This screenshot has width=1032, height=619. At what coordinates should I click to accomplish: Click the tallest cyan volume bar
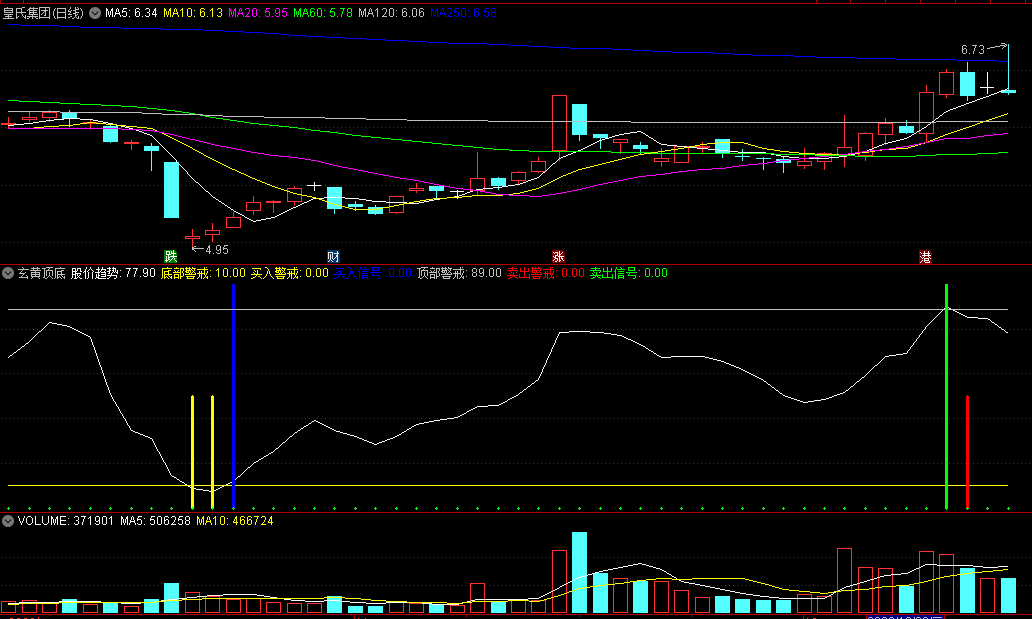pyautogui.click(x=579, y=573)
